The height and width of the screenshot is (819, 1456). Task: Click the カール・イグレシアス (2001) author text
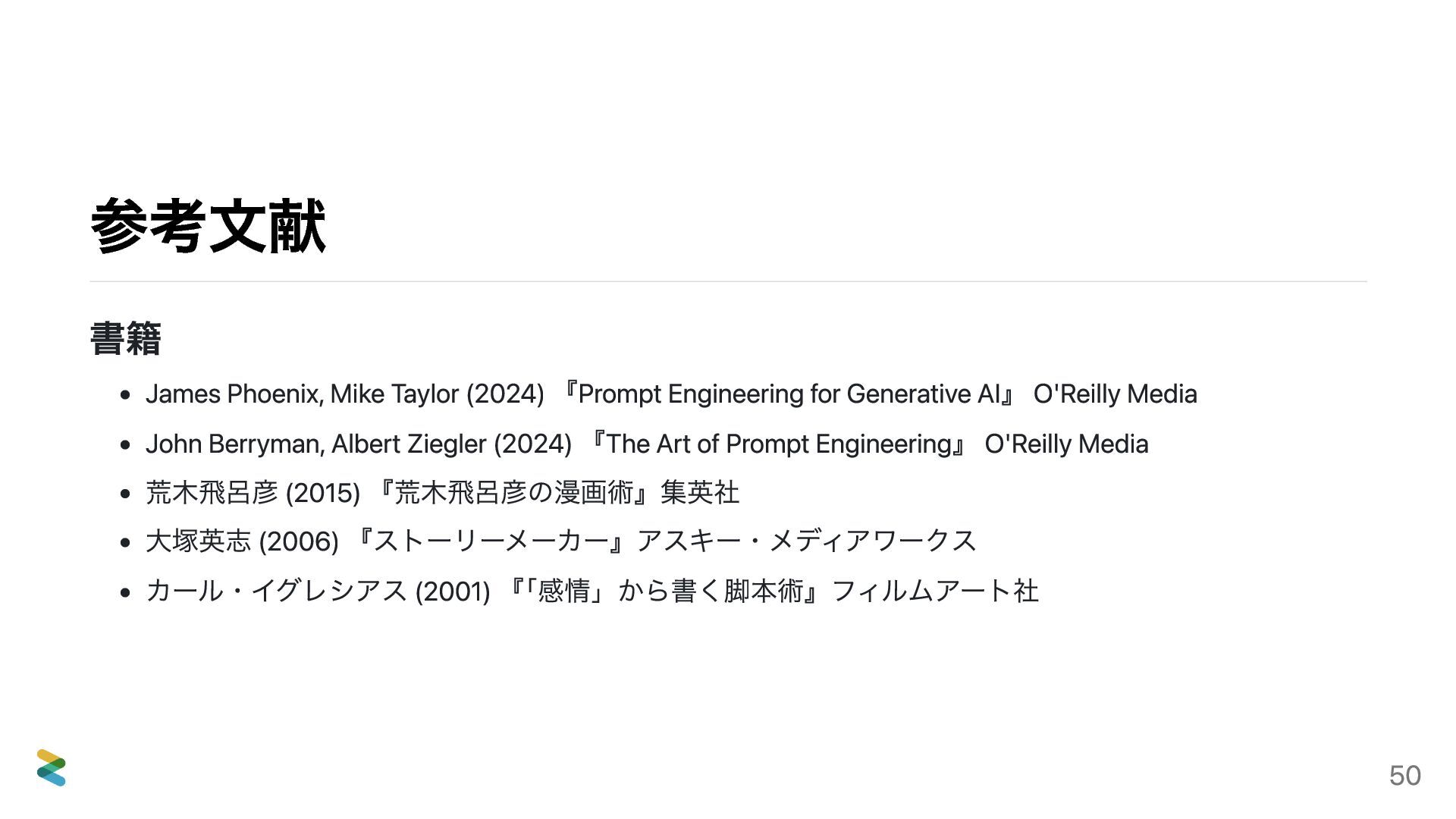(x=318, y=591)
